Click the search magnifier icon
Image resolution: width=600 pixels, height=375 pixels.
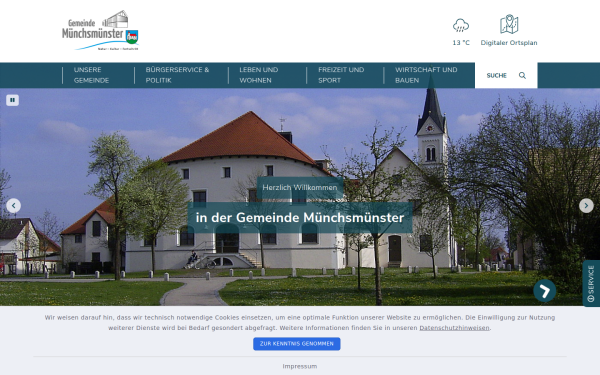(x=522, y=75)
